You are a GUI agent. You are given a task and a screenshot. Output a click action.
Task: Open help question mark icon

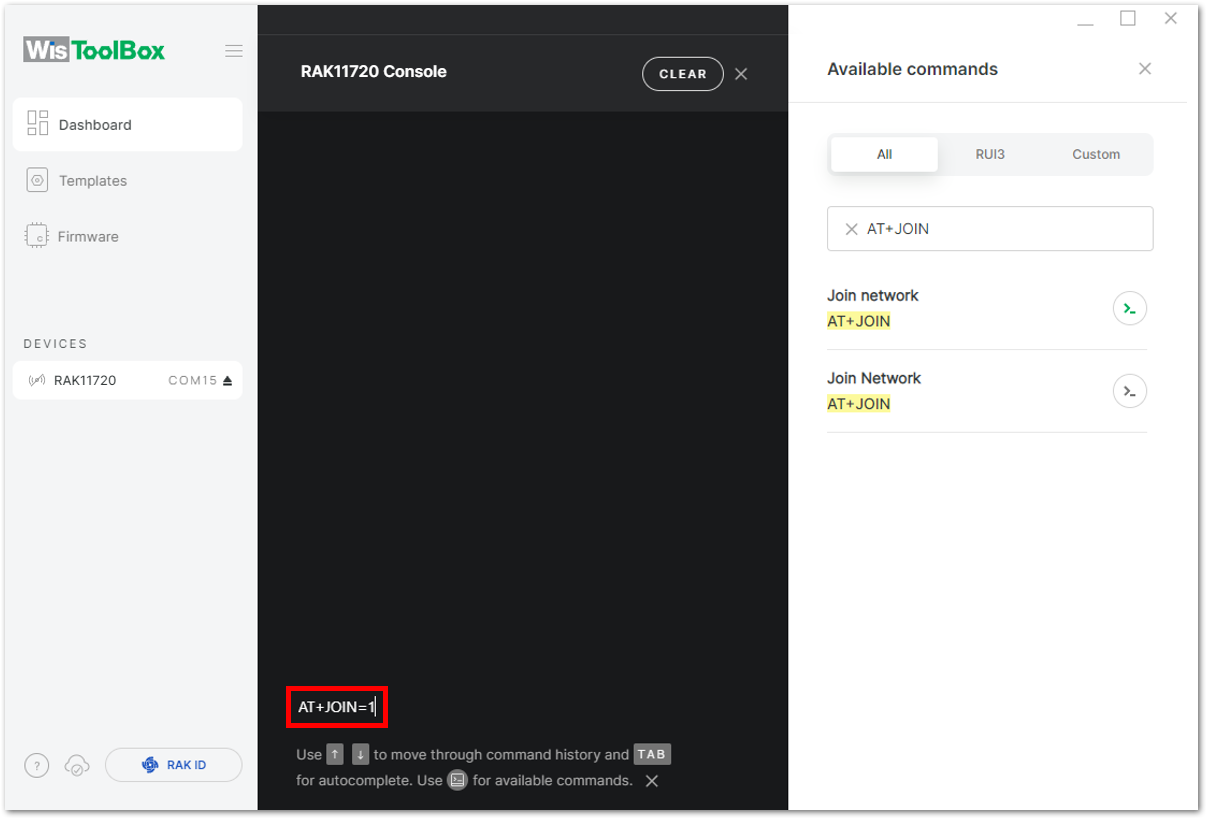point(37,766)
